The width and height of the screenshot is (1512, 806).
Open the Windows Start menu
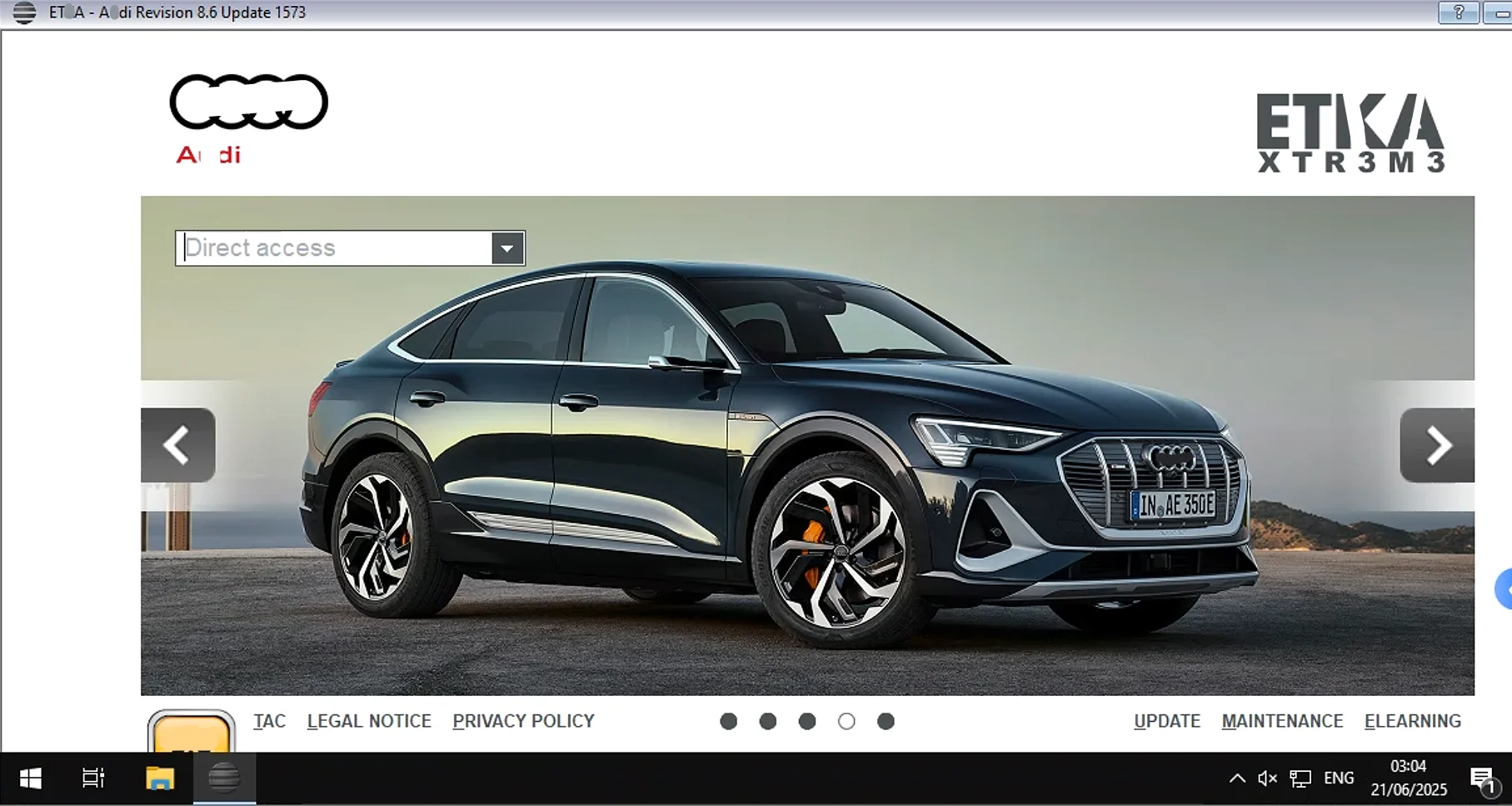point(31,778)
